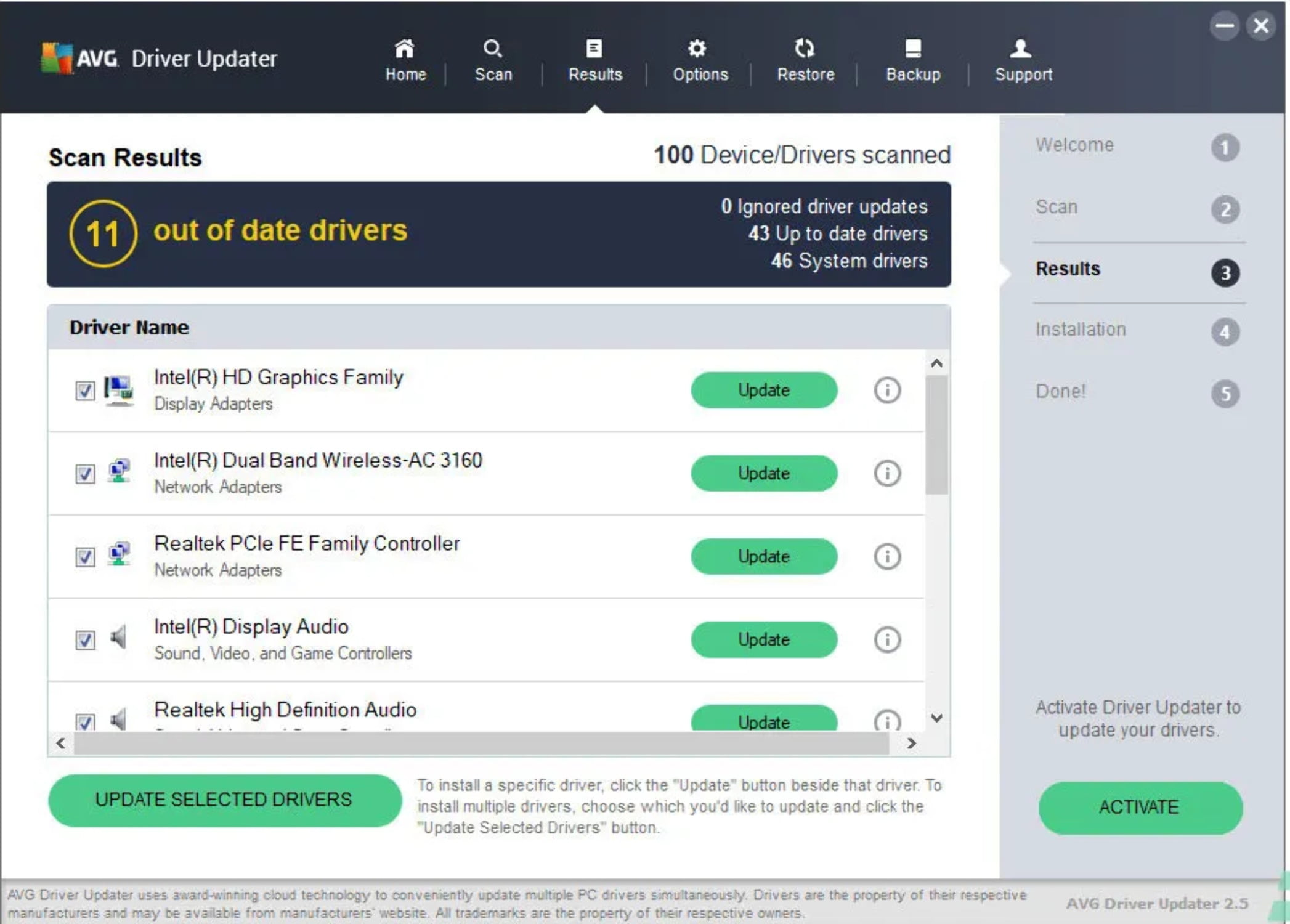Click the display adapter icon for Intel HD Graphics

click(119, 390)
